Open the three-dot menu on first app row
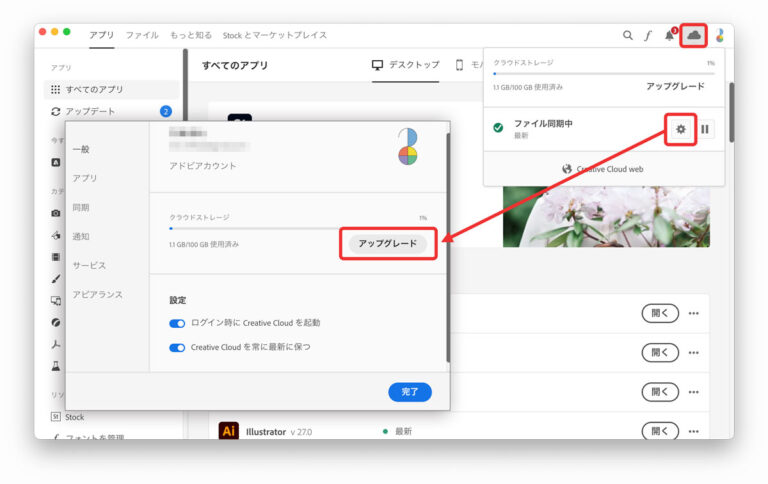Screen dimensions: 768x484 coord(693,313)
